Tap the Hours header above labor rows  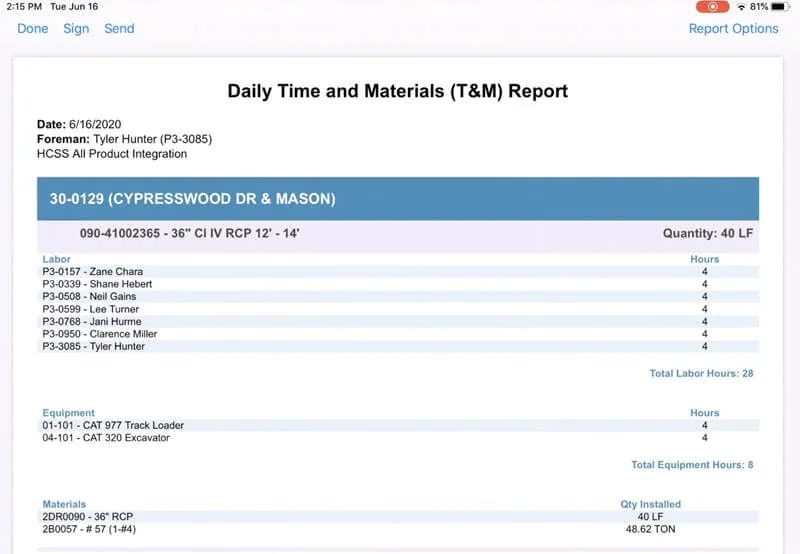(x=705, y=259)
